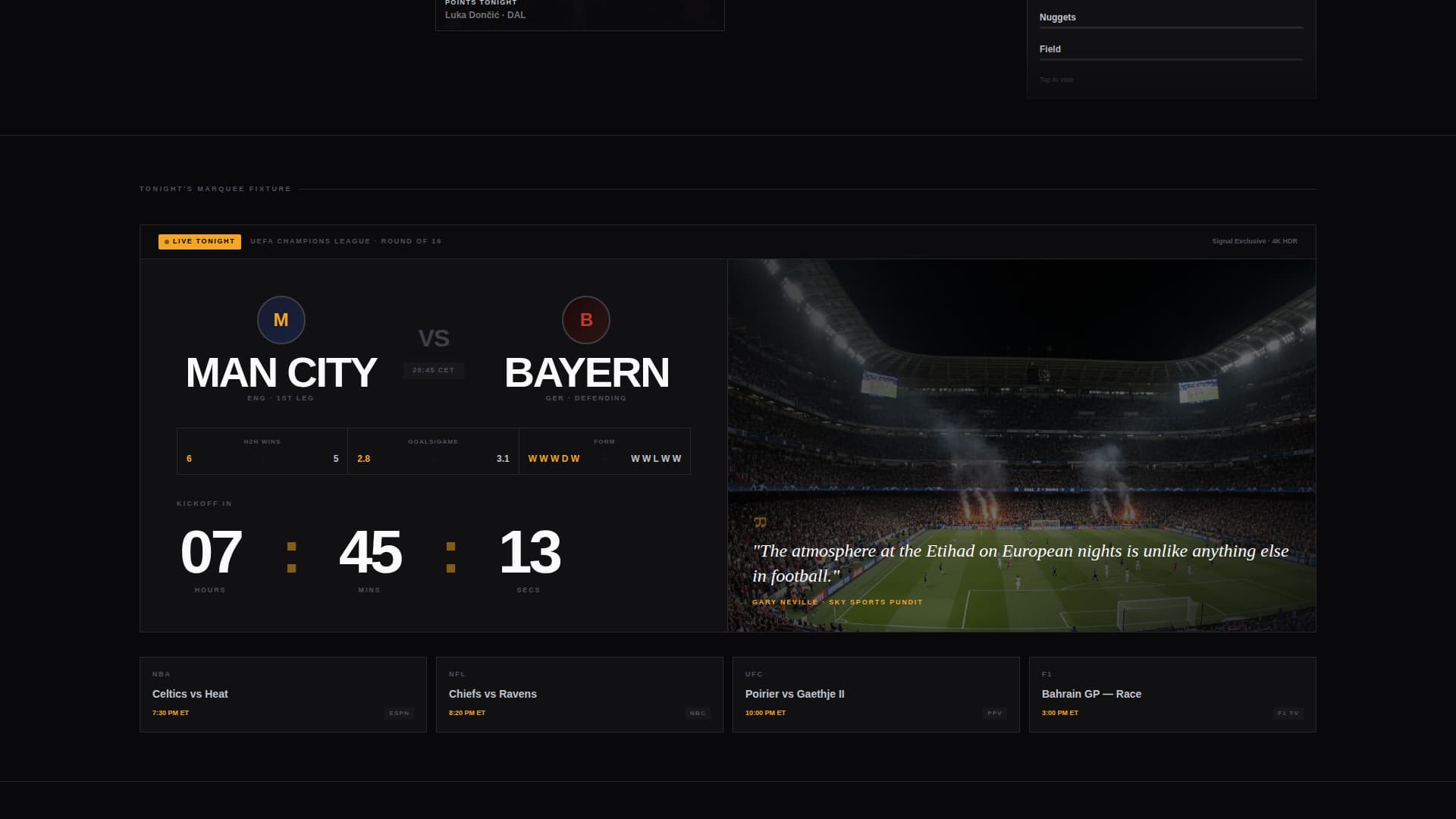This screenshot has height=819, width=1456.
Task: Select the Man City crest logo
Action: coord(281,320)
